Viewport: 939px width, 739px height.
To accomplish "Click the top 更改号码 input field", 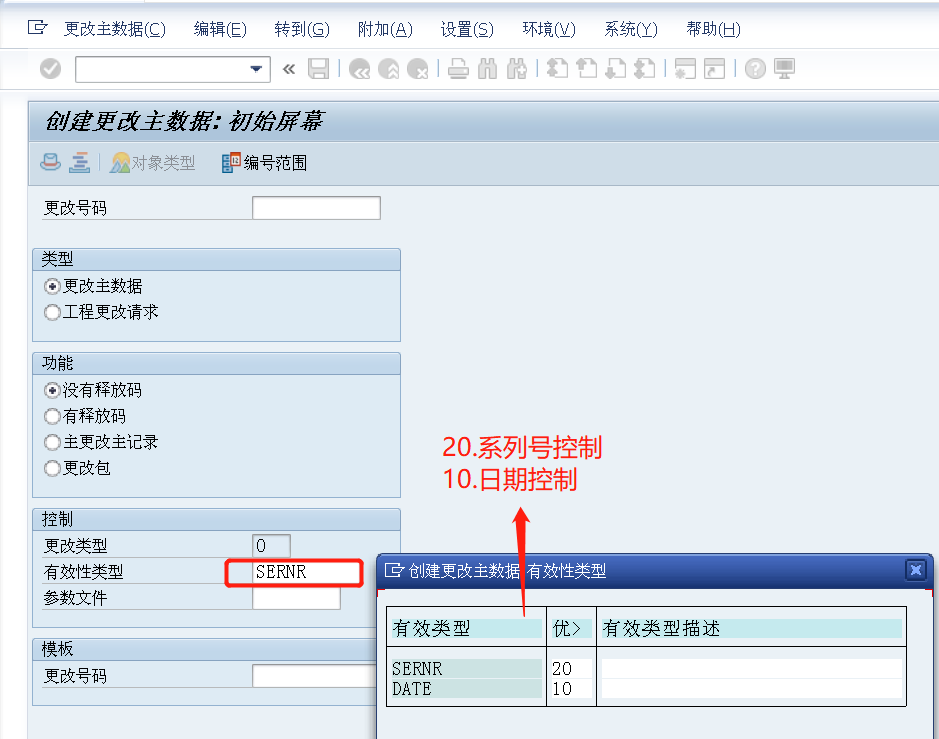I will (x=316, y=208).
